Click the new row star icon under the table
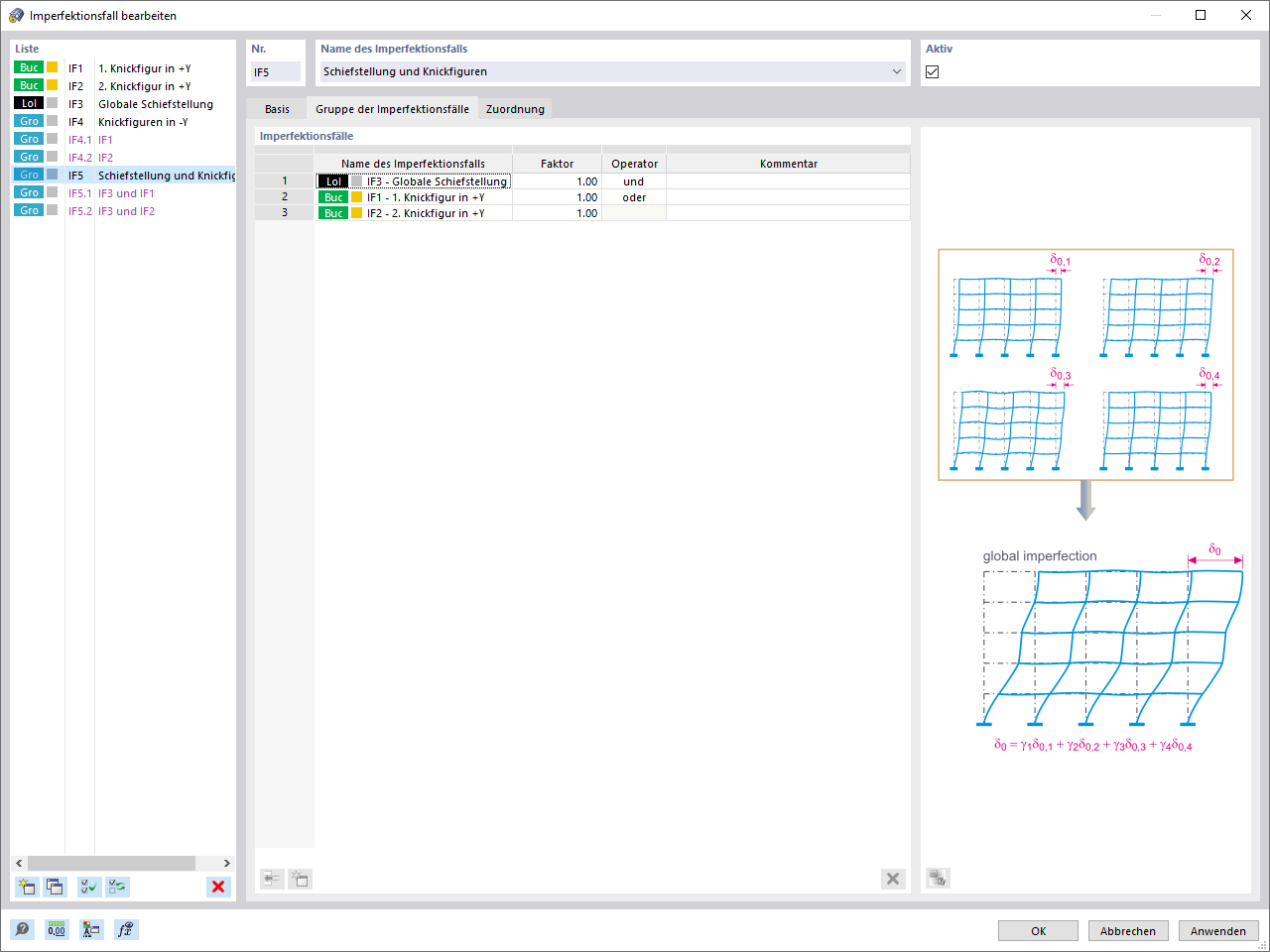1270x952 pixels. [x=300, y=879]
